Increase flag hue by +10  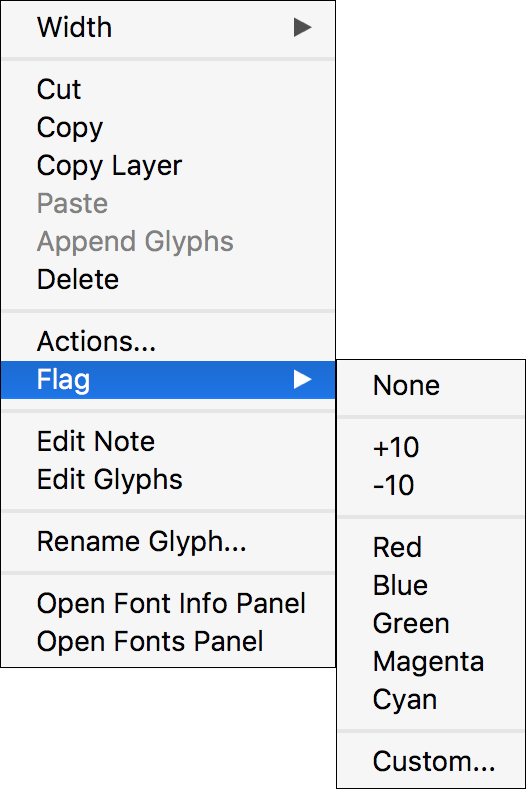click(431, 447)
